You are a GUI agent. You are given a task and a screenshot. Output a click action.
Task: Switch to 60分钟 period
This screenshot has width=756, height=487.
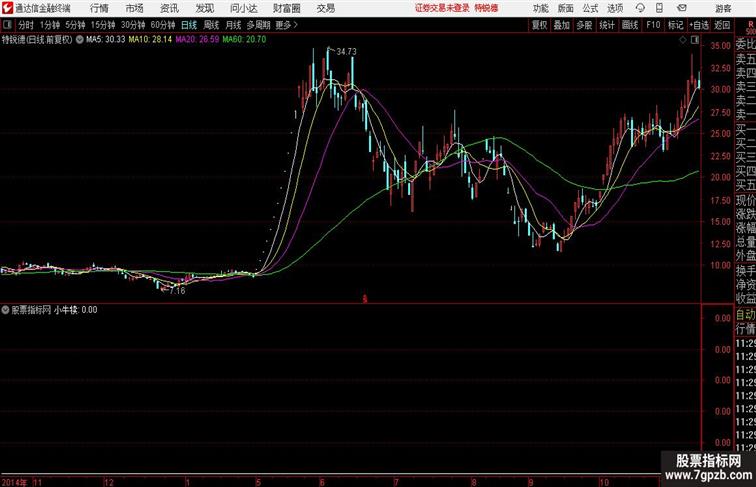click(163, 25)
